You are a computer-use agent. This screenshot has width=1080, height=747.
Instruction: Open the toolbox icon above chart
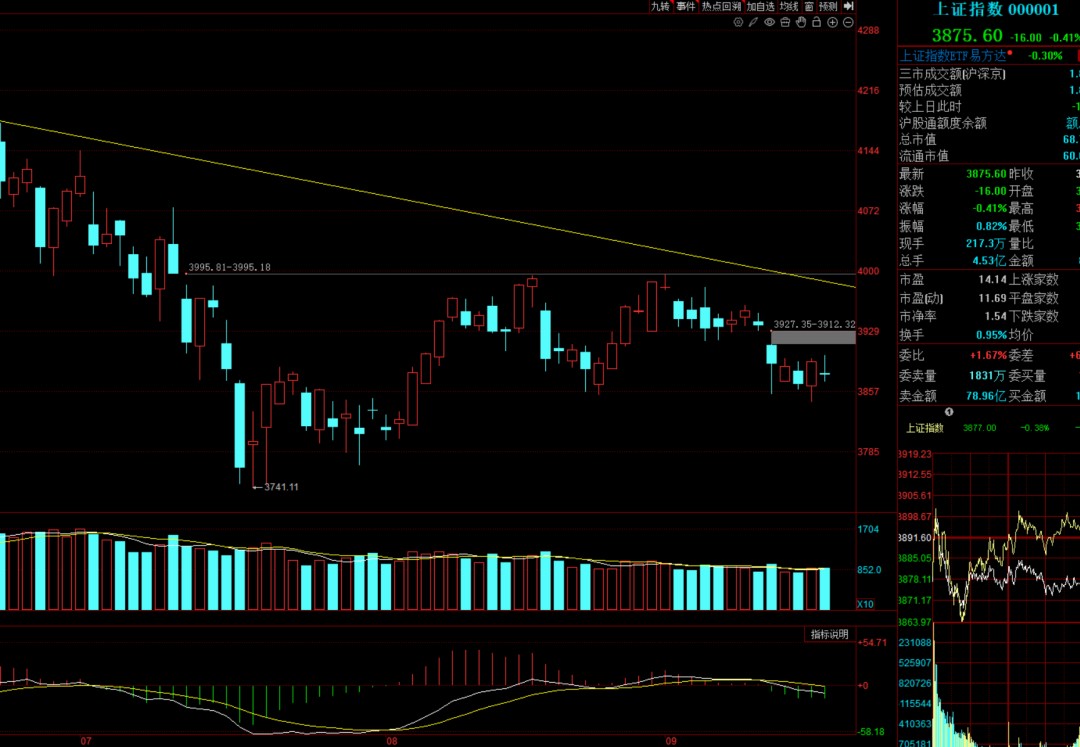[785, 22]
